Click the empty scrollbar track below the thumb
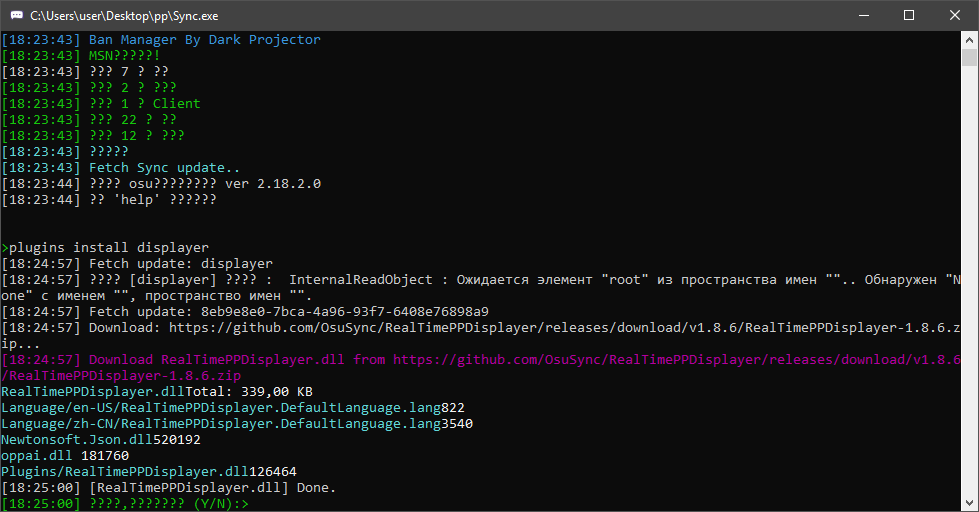 pyautogui.click(x=969, y=281)
